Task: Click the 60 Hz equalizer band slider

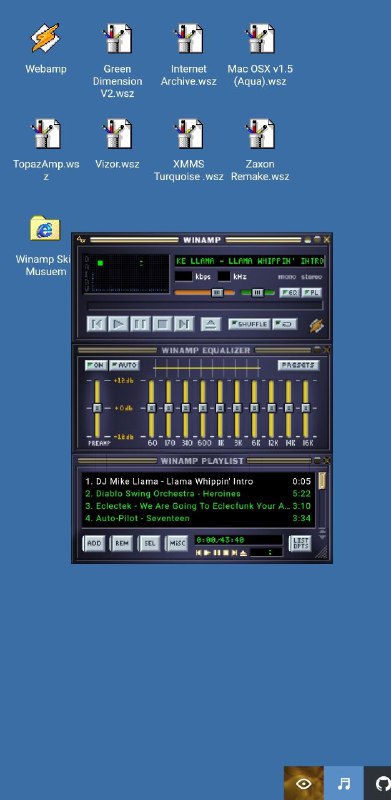Action: coord(151,408)
